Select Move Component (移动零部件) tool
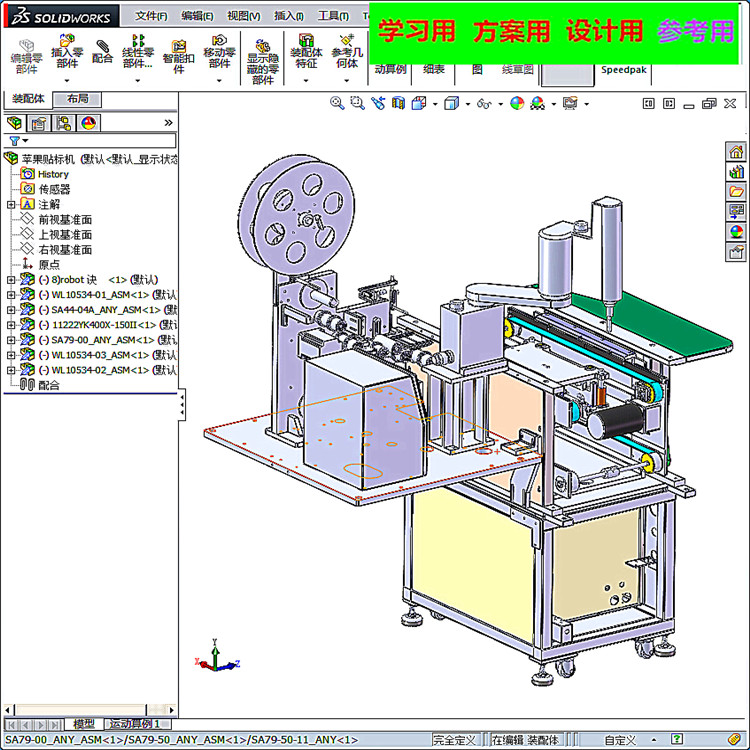 [219, 51]
